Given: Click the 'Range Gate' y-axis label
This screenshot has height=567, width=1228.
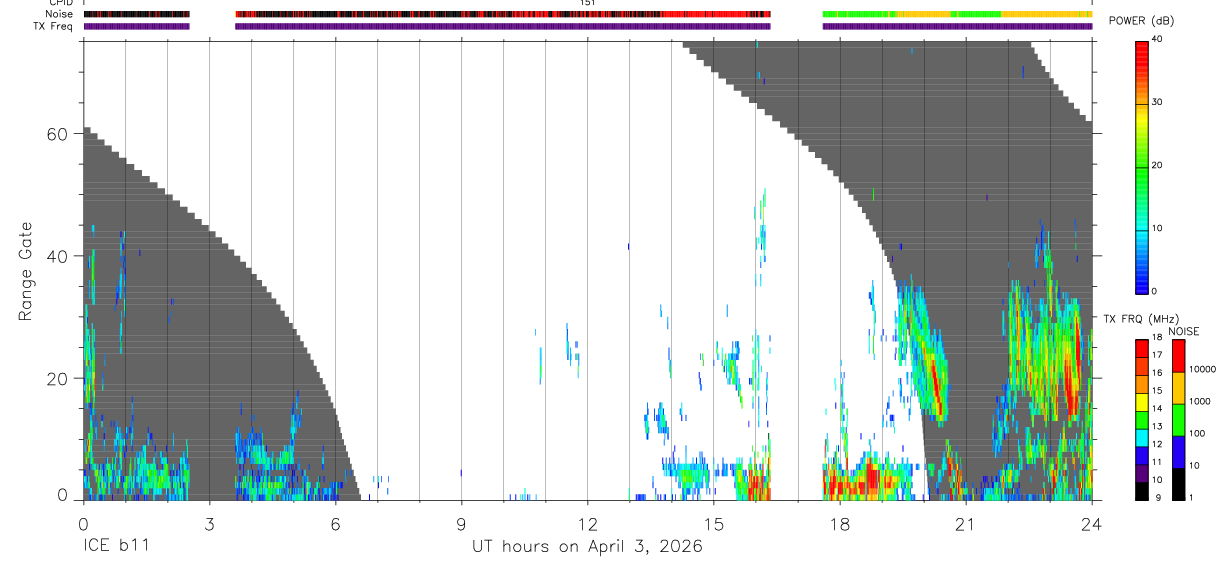Looking at the screenshot, I should click(x=25, y=271).
